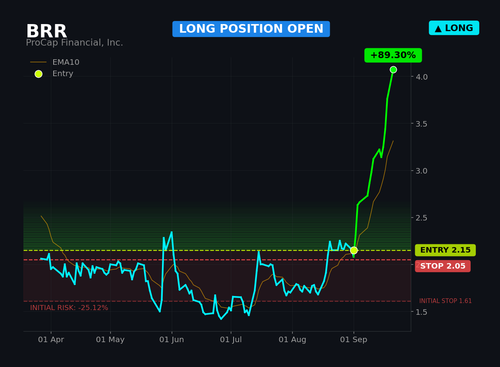The width and height of the screenshot is (500, 367).
Task: Click the LONG direction badge
Action: [x=454, y=28]
